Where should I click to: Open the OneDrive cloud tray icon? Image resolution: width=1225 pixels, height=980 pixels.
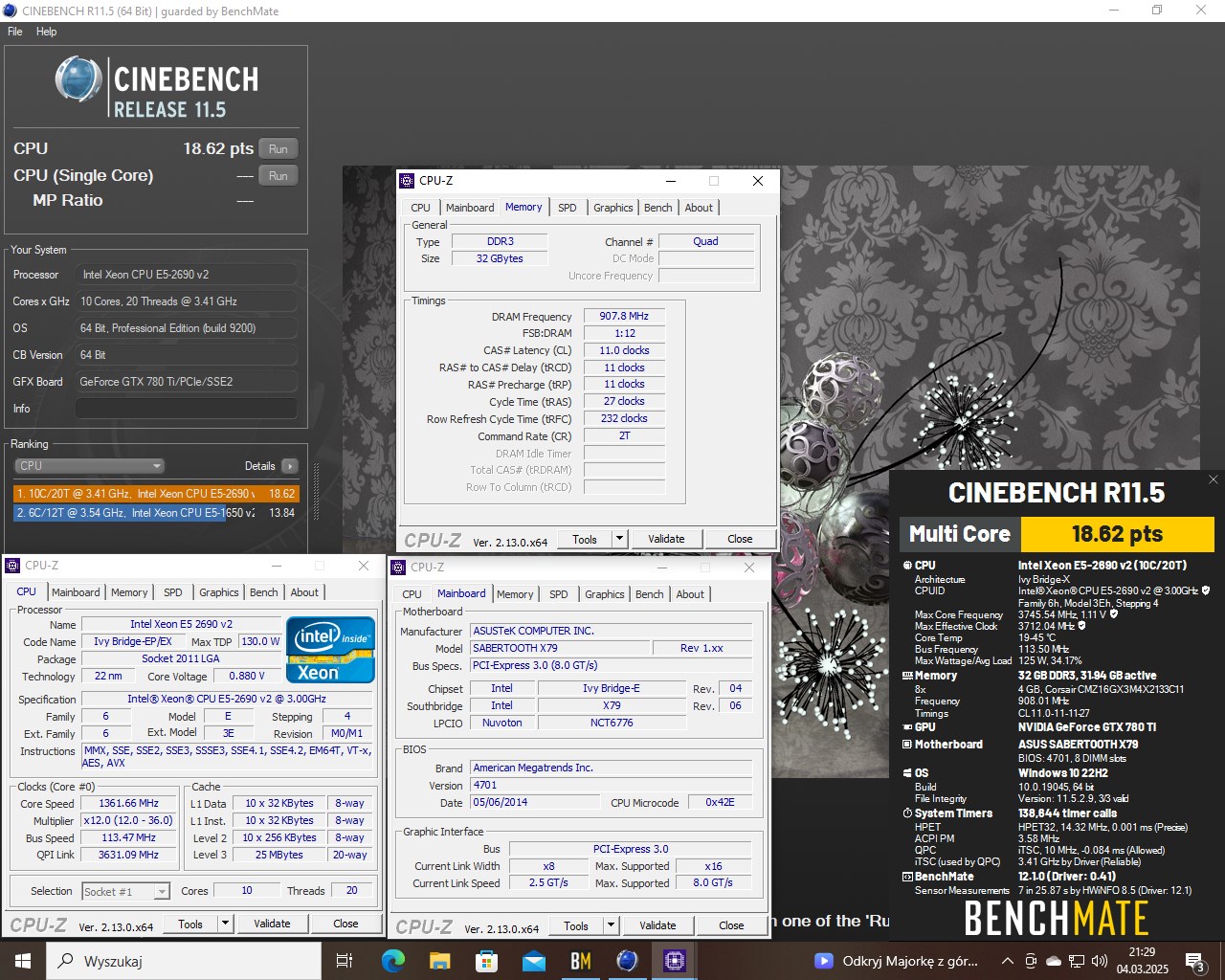(1054, 961)
